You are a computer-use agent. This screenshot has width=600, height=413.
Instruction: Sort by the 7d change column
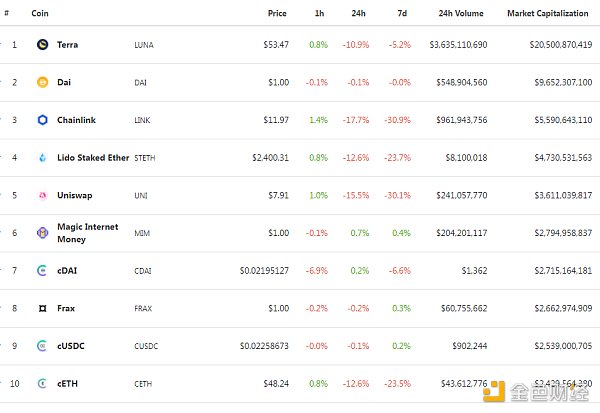pos(402,13)
